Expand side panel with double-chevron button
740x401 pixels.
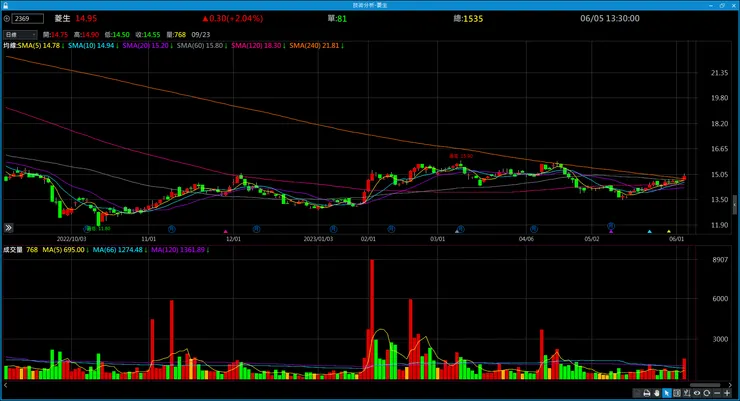point(8,228)
